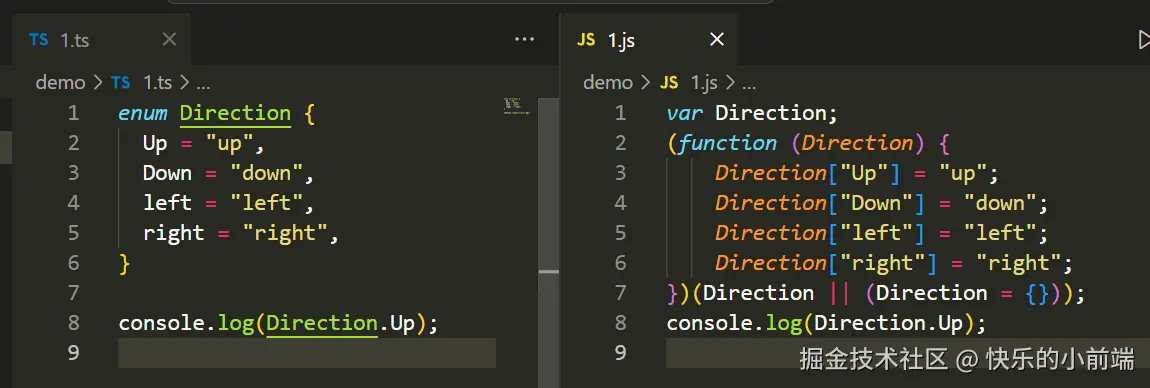This screenshot has width=1150, height=388.
Task: Click the enum keyword on line 1
Action: pos(142,113)
